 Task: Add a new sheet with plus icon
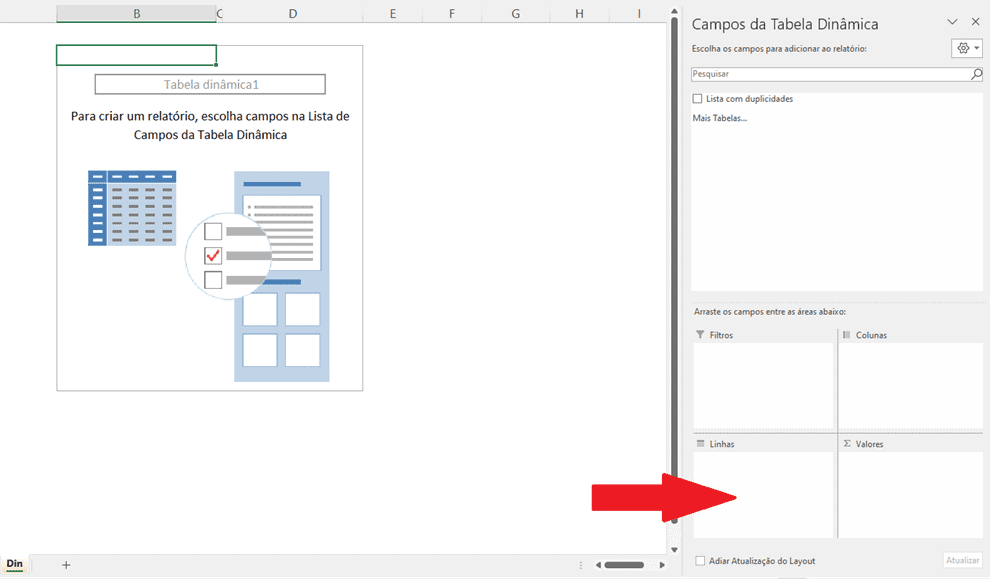click(x=66, y=565)
